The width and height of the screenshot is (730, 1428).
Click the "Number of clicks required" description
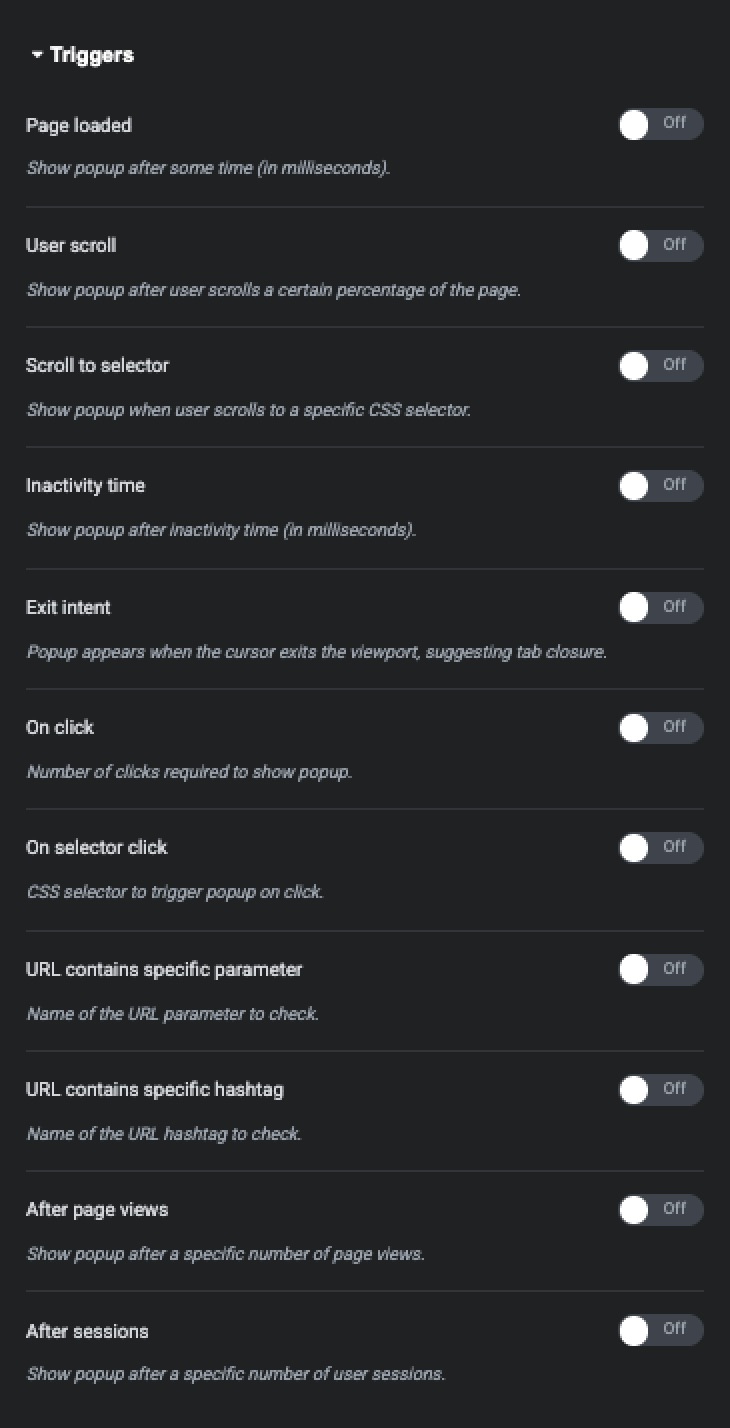[189, 772]
